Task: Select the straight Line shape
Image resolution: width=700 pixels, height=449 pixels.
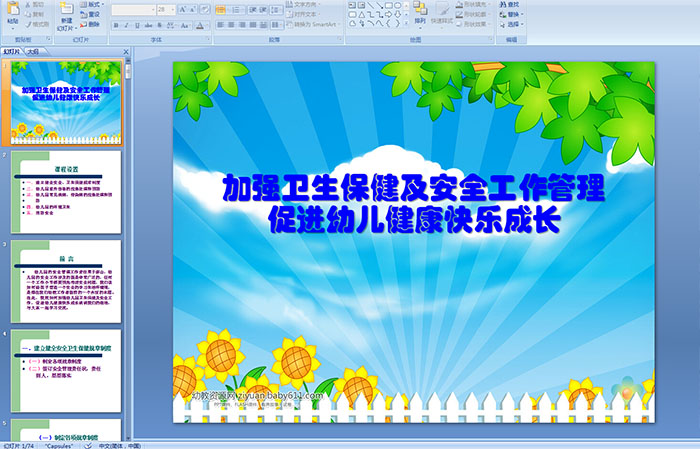Action: click(x=371, y=5)
